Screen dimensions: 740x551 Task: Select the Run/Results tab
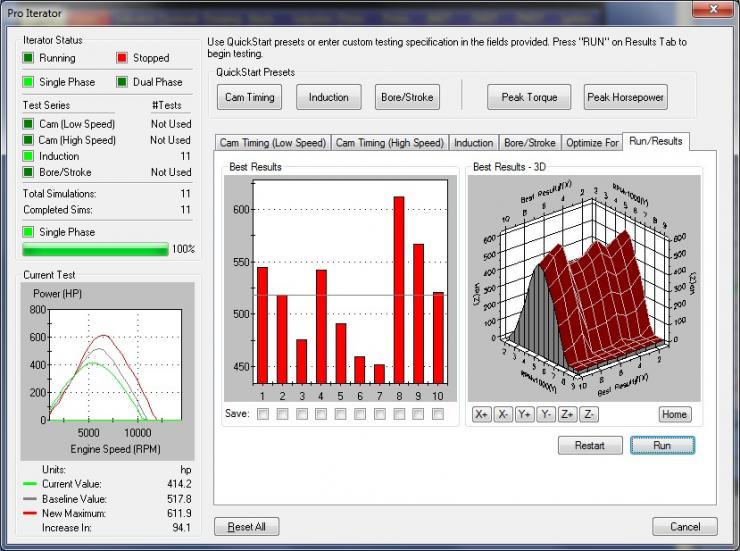656,141
